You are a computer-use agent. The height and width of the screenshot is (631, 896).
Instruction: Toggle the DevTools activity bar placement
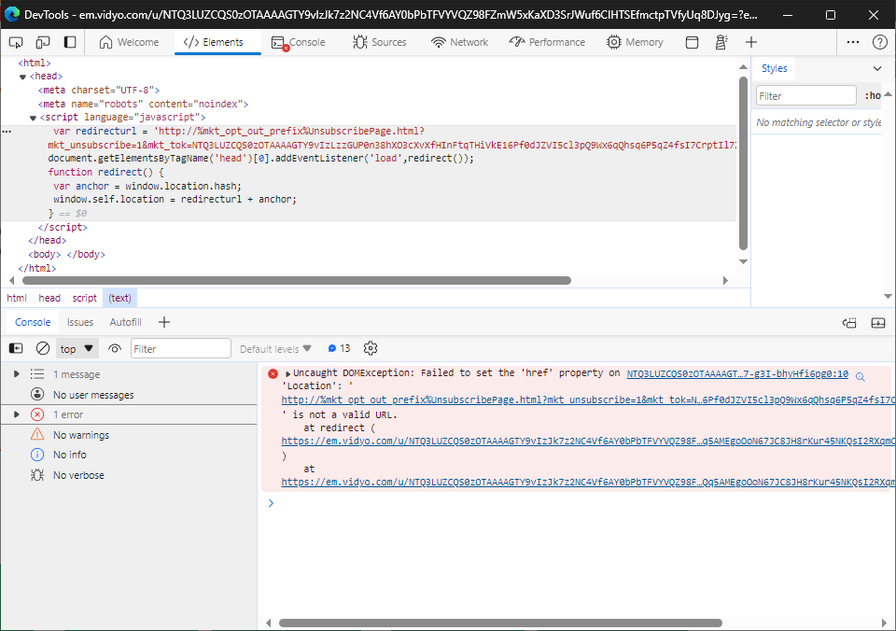coord(70,42)
